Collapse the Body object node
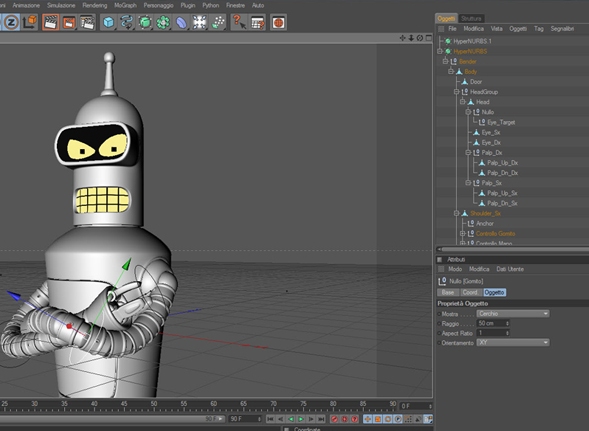The image size is (589, 431). point(451,71)
